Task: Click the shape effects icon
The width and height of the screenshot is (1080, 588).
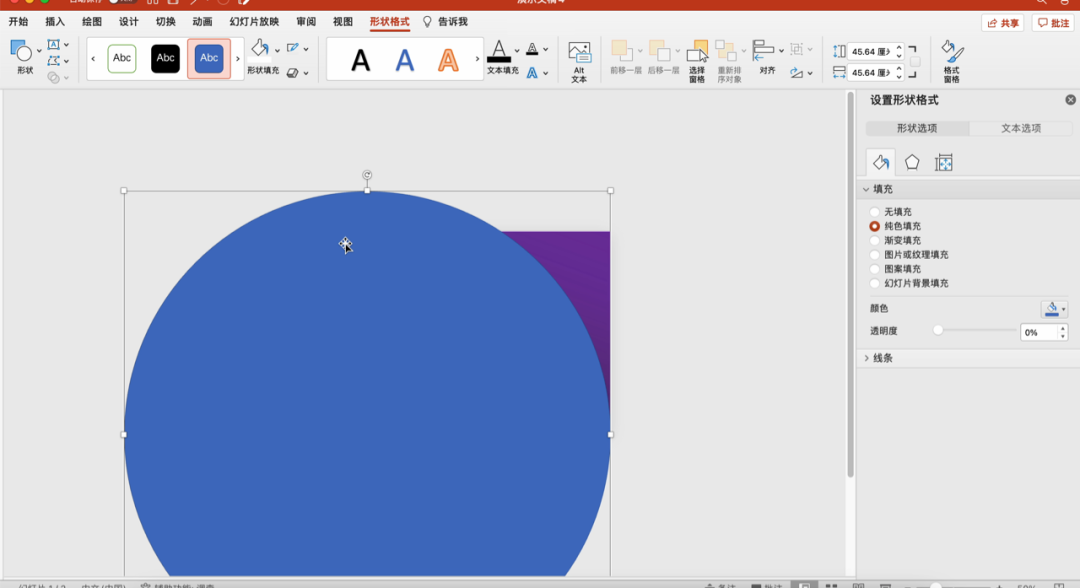Action: coord(293,72)
